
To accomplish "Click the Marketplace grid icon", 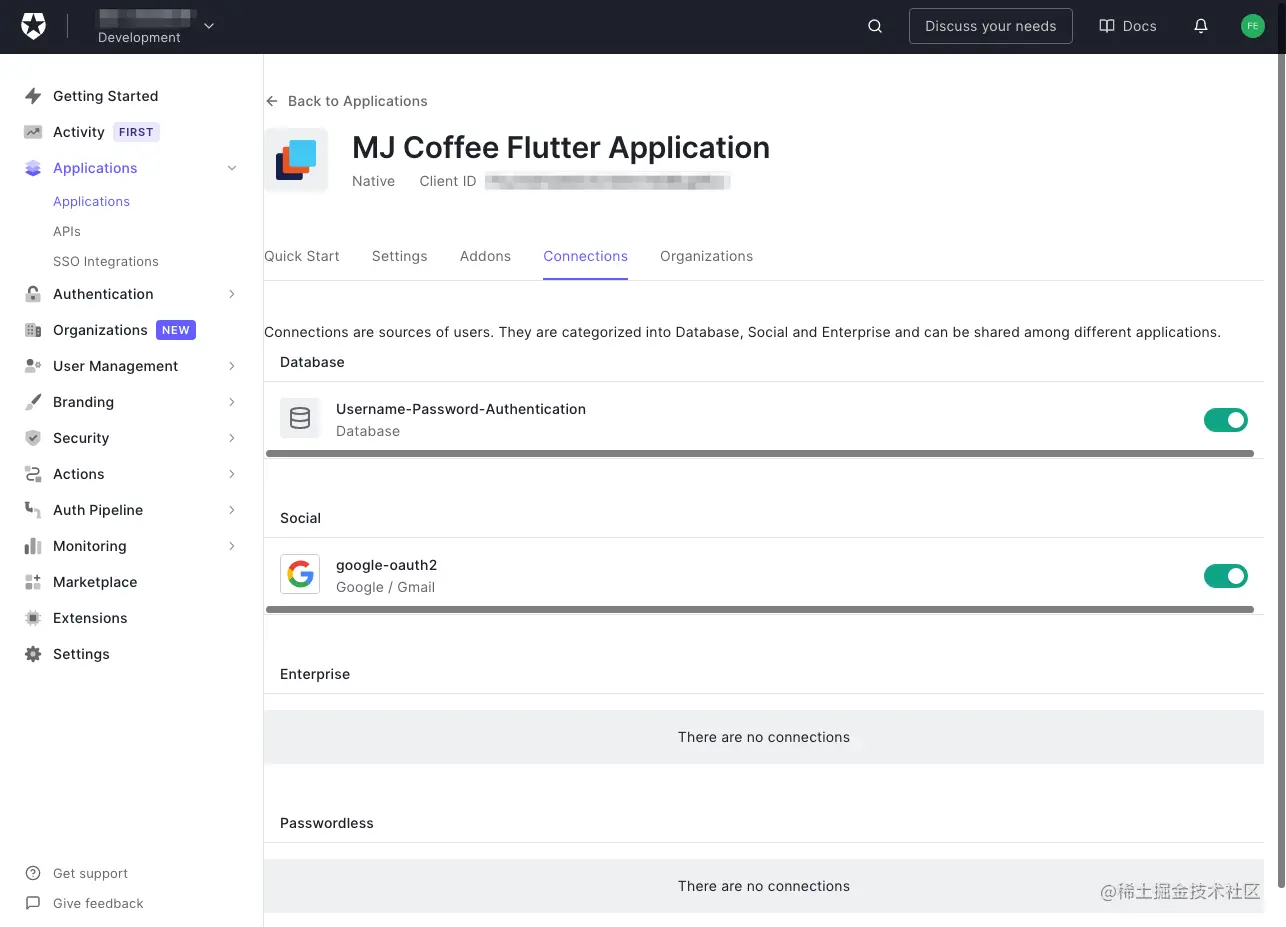I will 33,582.
